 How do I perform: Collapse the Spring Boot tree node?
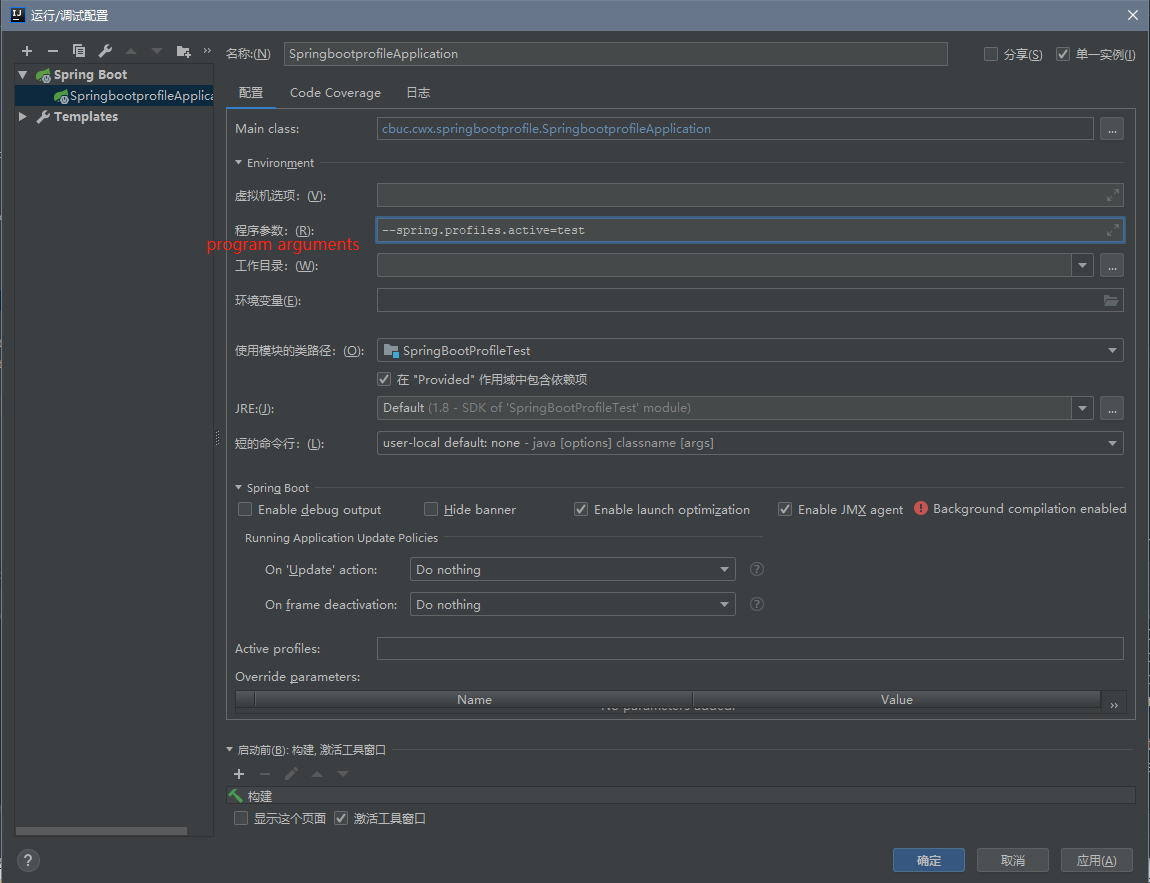pyautogui.click(x=23, y=75)
